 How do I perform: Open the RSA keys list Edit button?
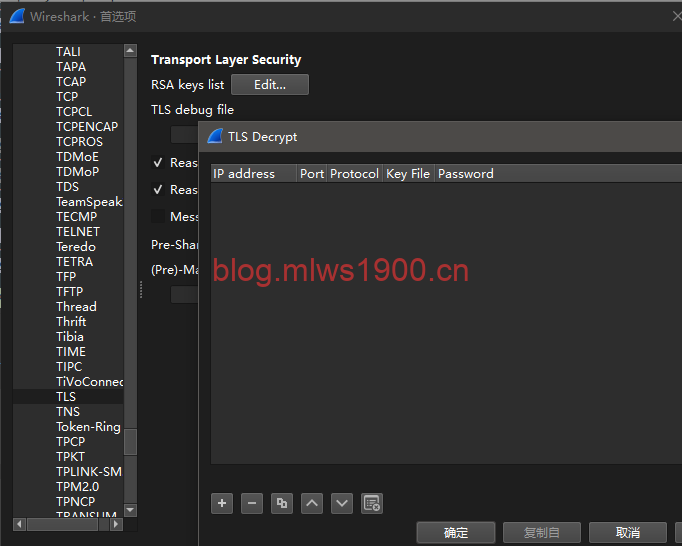click(x=270, y=84)
